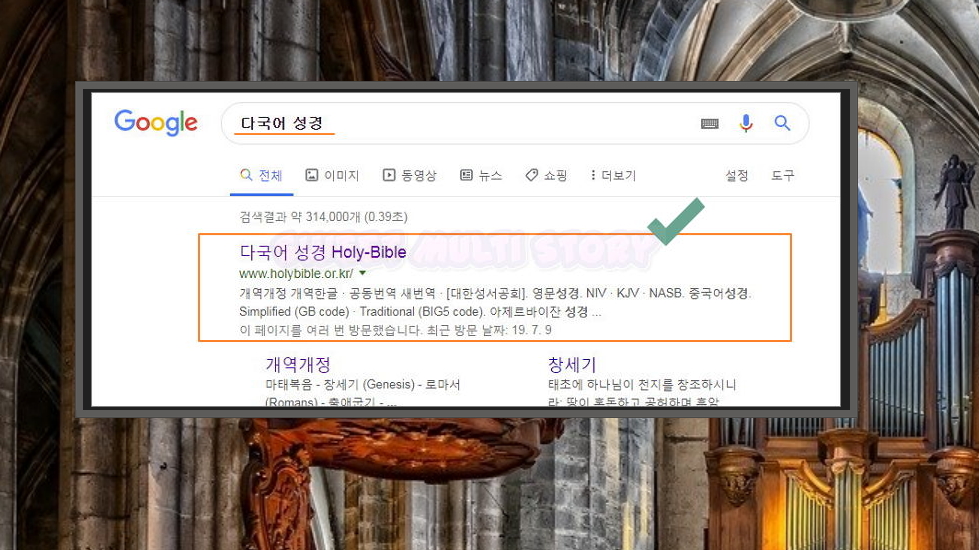Expand the green arrow next to www.holybible.or.kr
Viewport: 979px width, 550px height.
363,273
